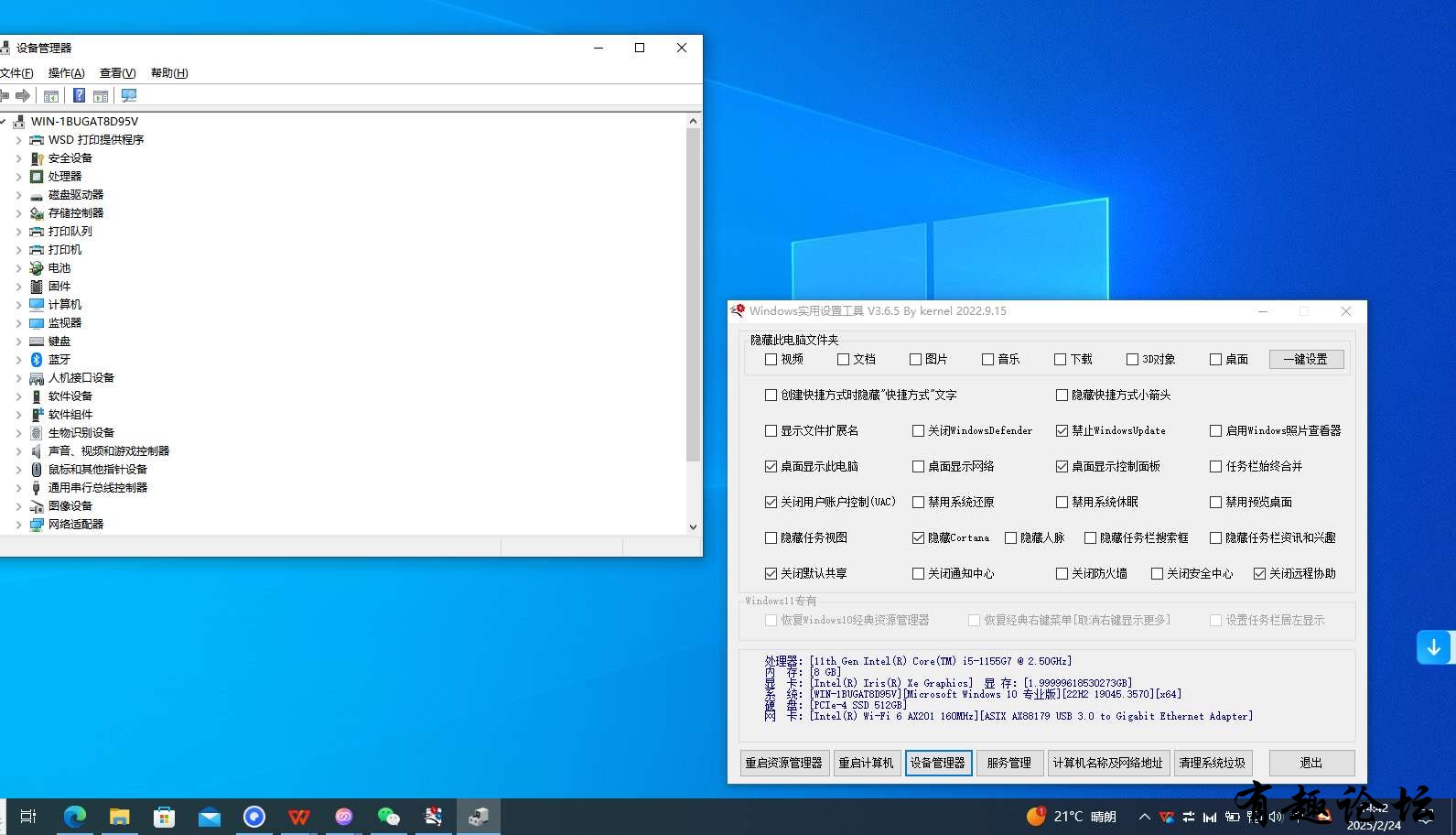The width and height of the screenshot is (1456, 835).
Task: Click the 服务管理 button
Action: pos(1009,763)
